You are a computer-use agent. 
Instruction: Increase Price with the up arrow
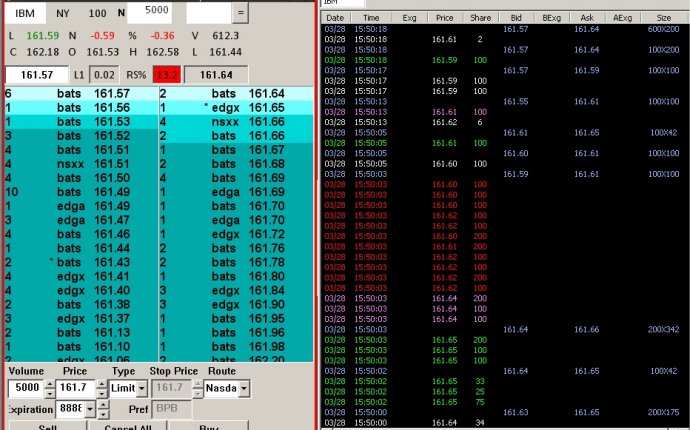[x=102, y=384]
